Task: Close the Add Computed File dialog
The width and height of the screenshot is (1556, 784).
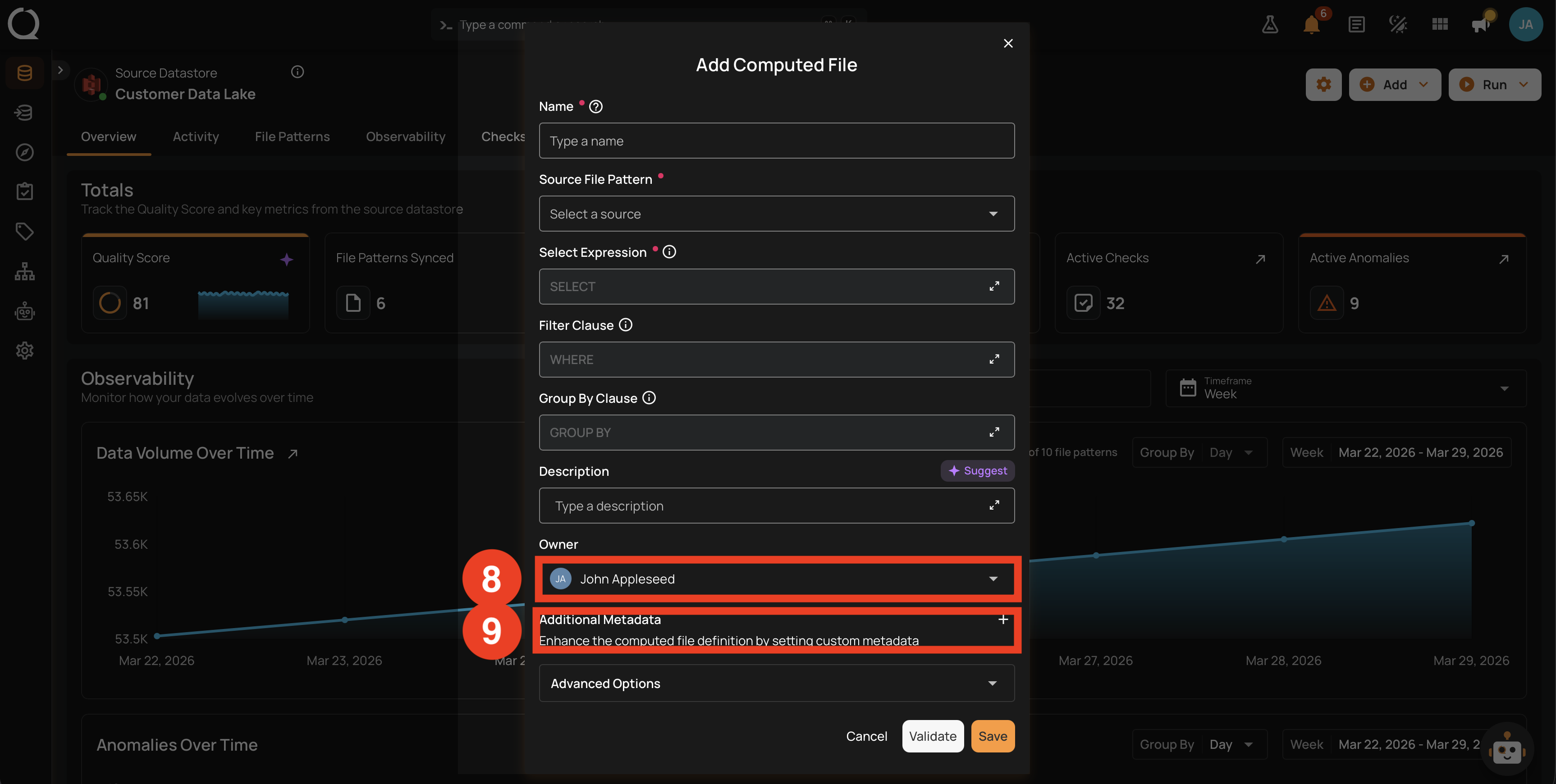Action: tap(1007, 44)
